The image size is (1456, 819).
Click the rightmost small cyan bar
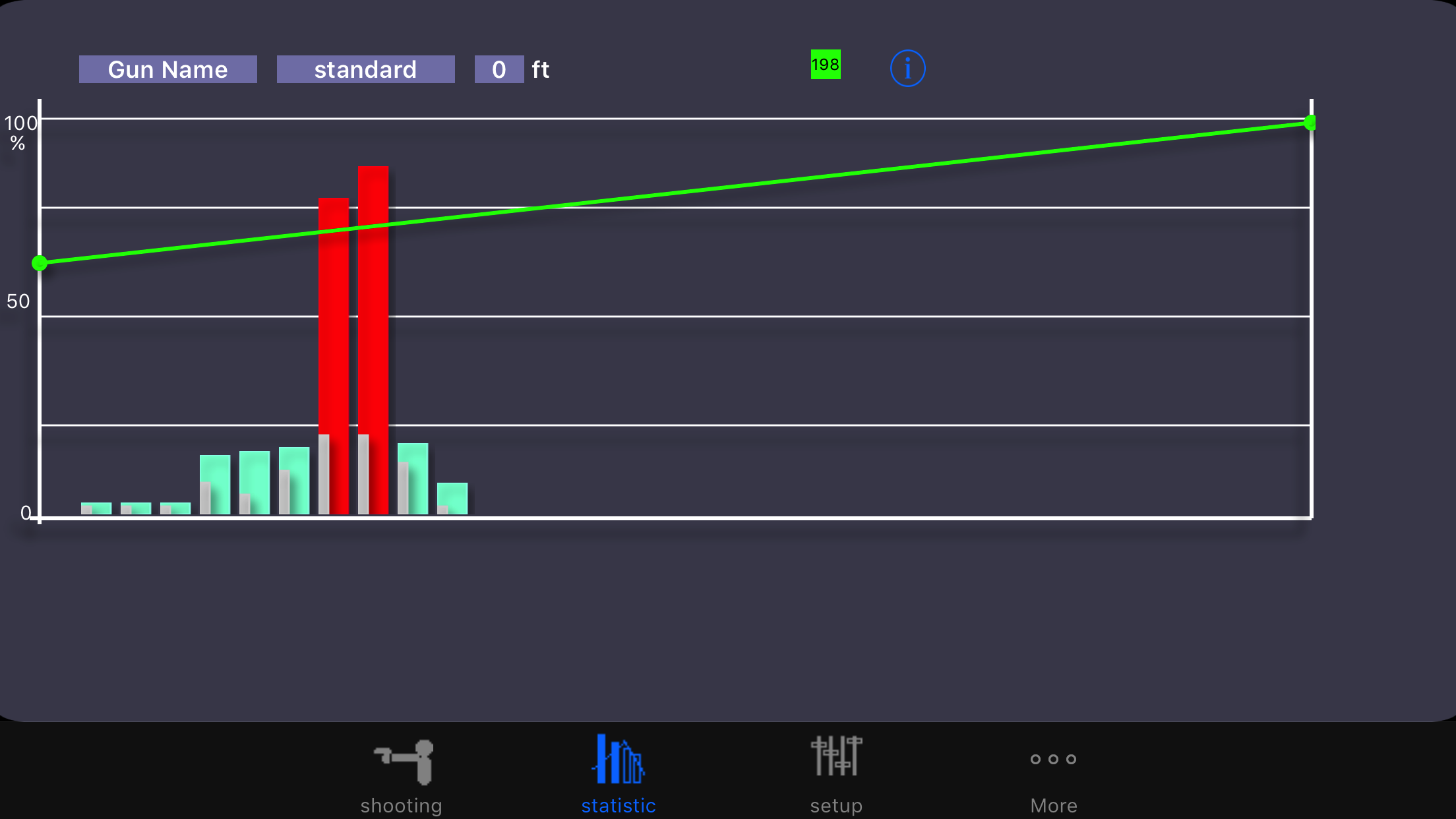click(x=453, y=499)
